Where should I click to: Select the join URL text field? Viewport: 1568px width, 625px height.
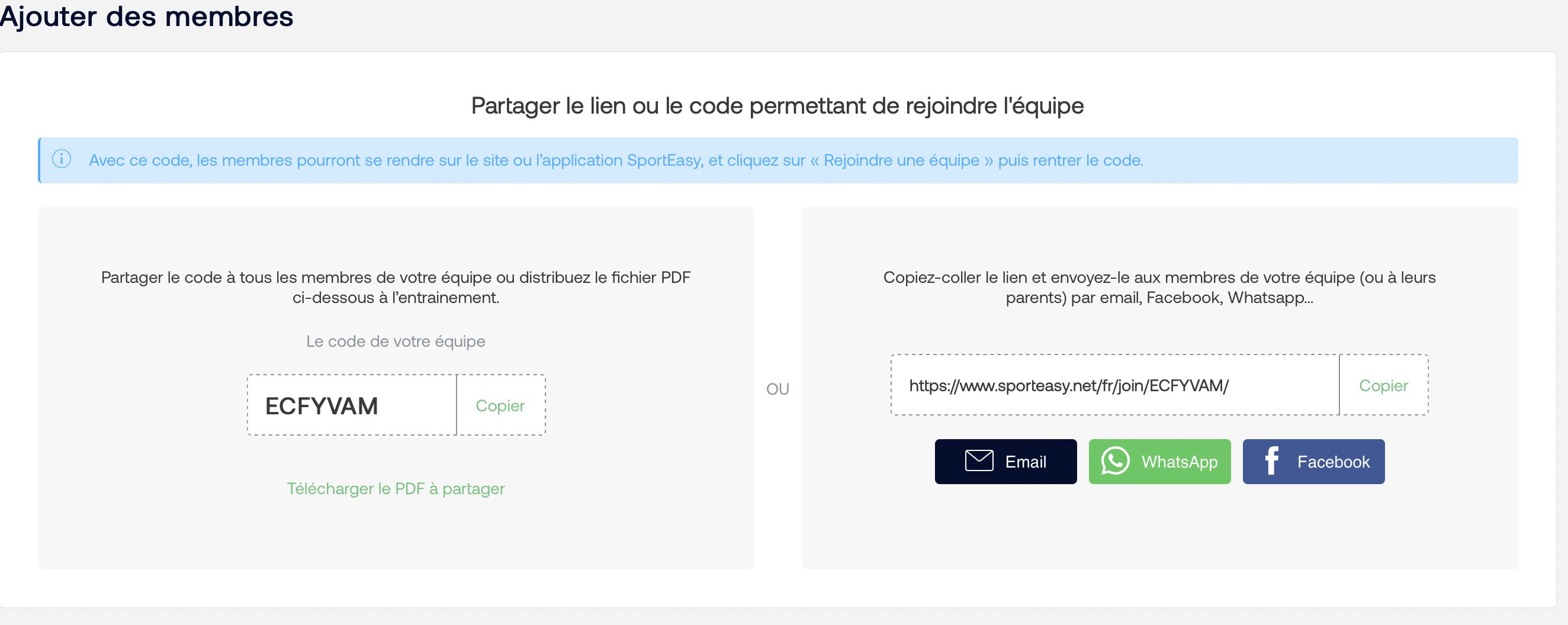tap(1115, 385)
